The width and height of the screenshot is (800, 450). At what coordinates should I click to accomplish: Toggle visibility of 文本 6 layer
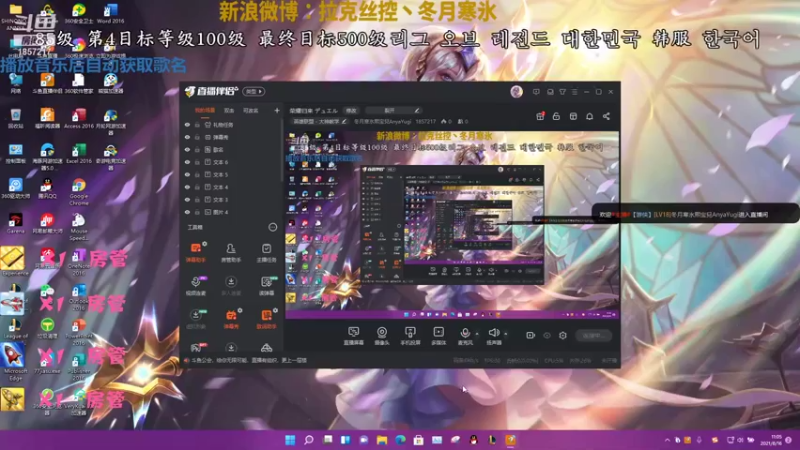187,162
